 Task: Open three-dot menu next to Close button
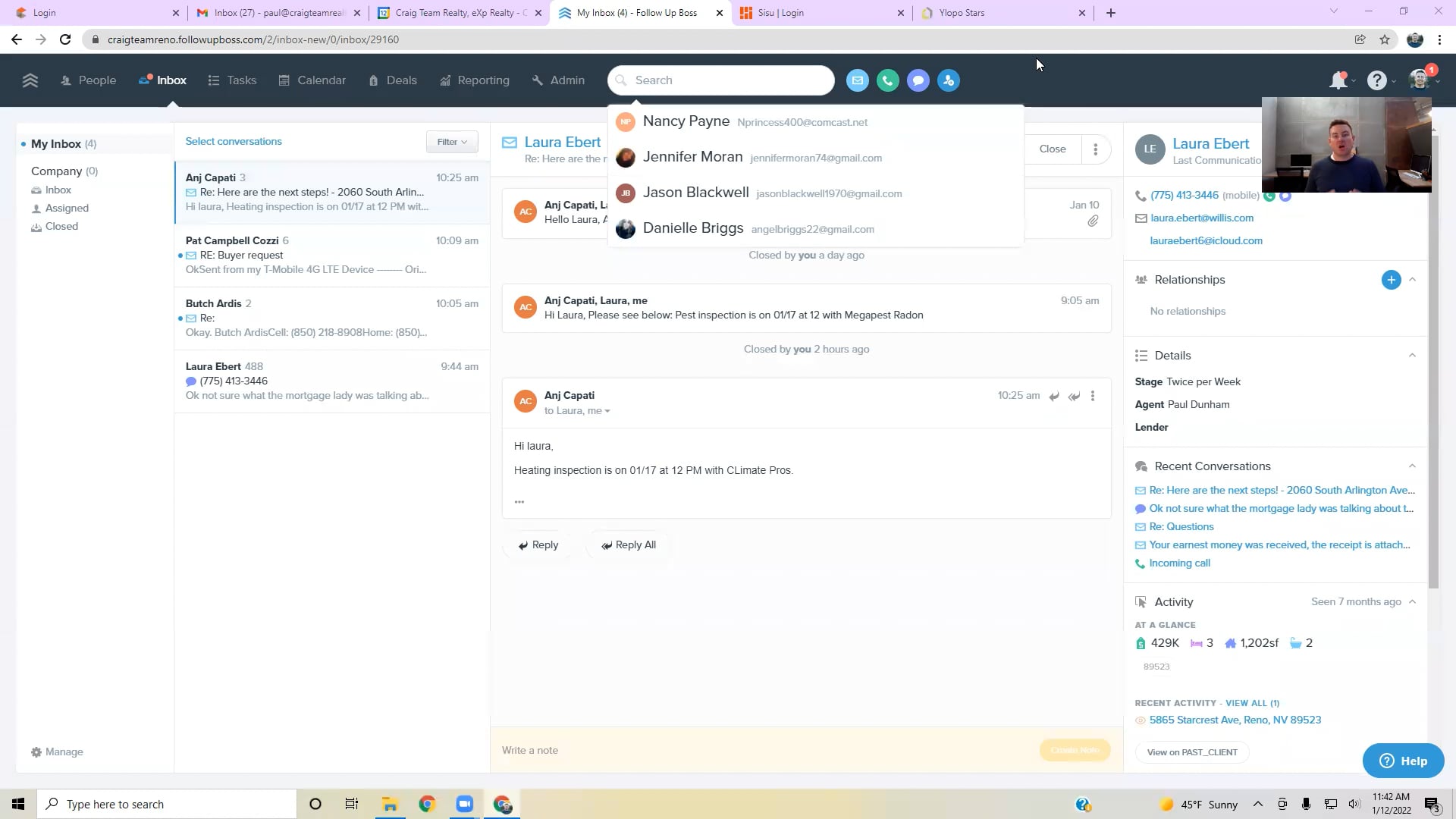[1095, 149]
